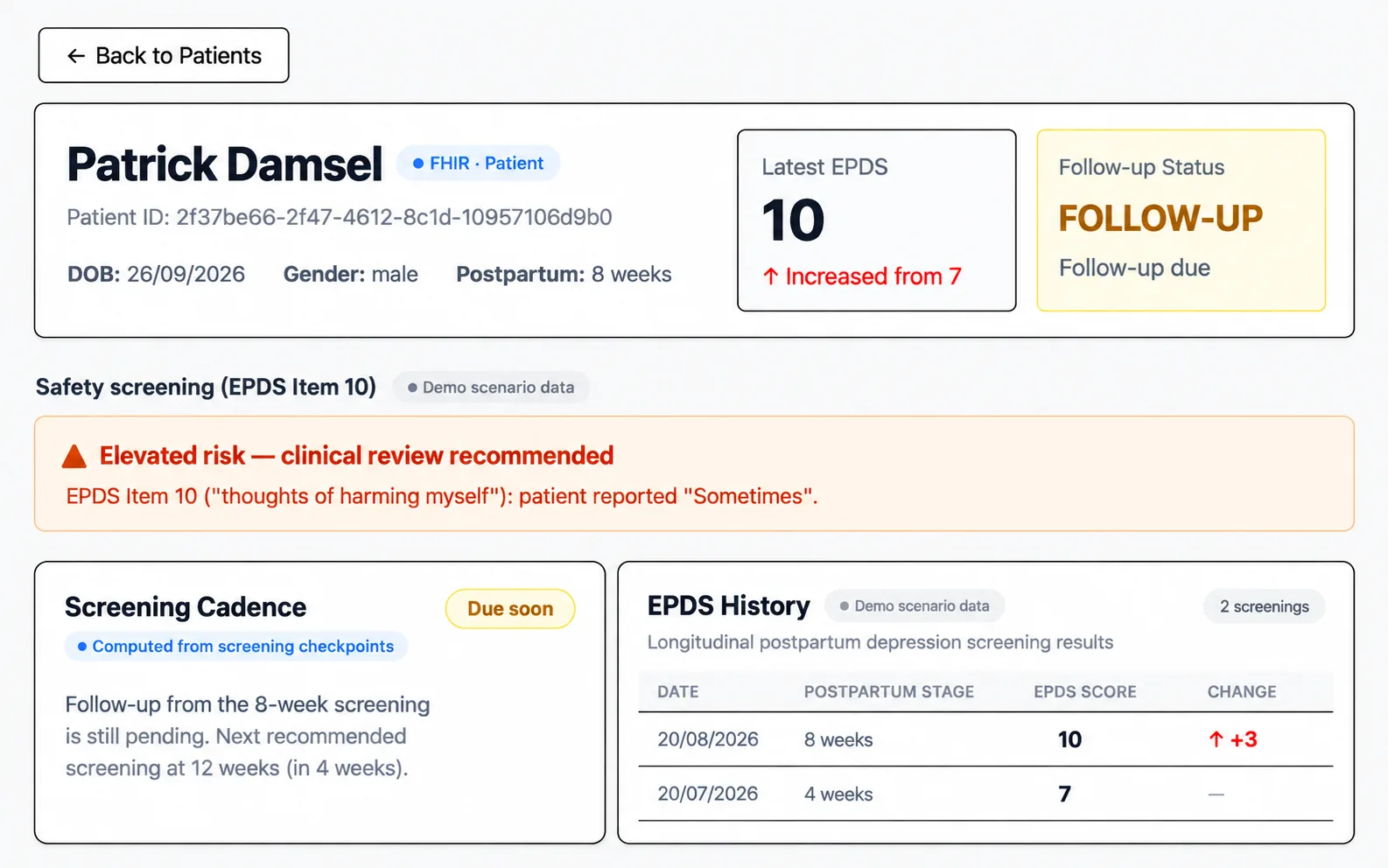
Task: Click the 8-week screening follow-up description text
Action: [x=248, y=736]
